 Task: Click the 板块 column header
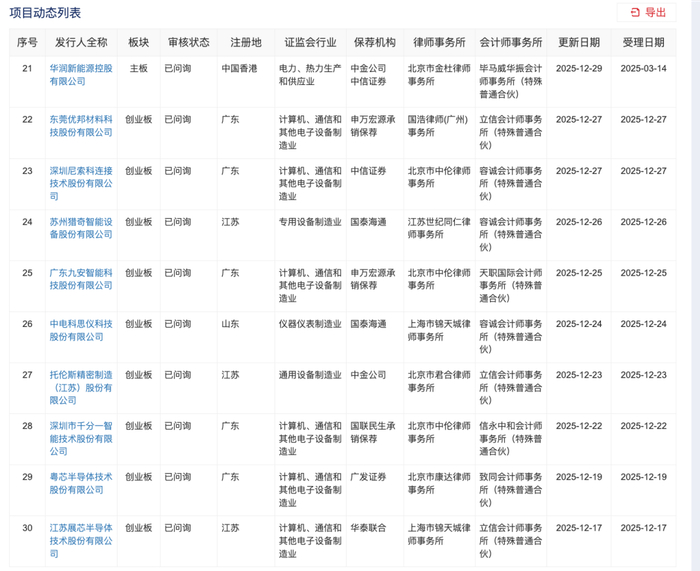click(x=138, y=42)
